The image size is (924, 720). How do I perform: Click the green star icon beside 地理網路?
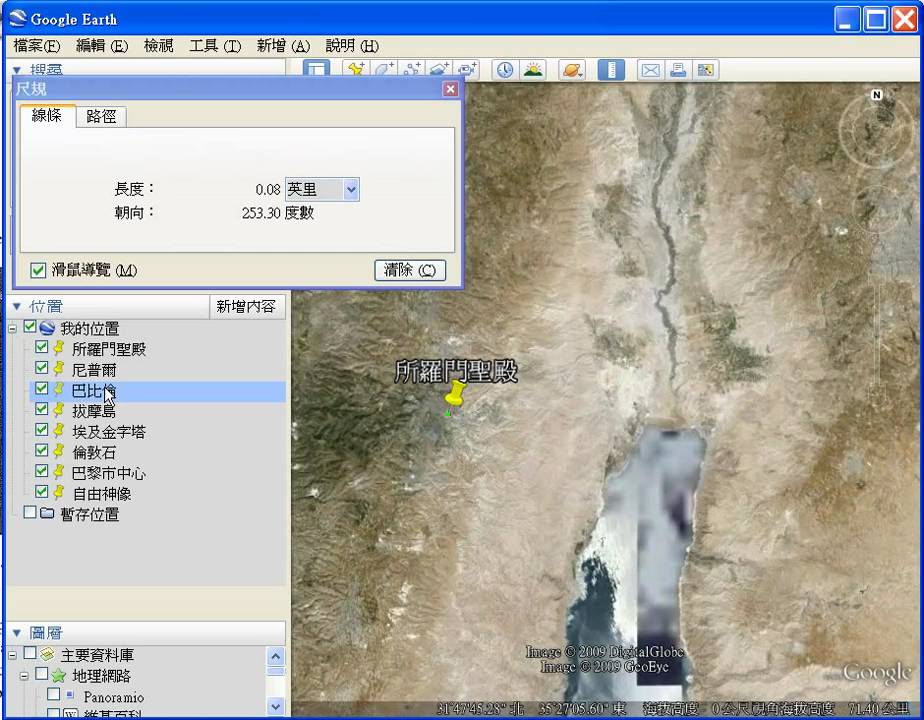tap(58, 675)
